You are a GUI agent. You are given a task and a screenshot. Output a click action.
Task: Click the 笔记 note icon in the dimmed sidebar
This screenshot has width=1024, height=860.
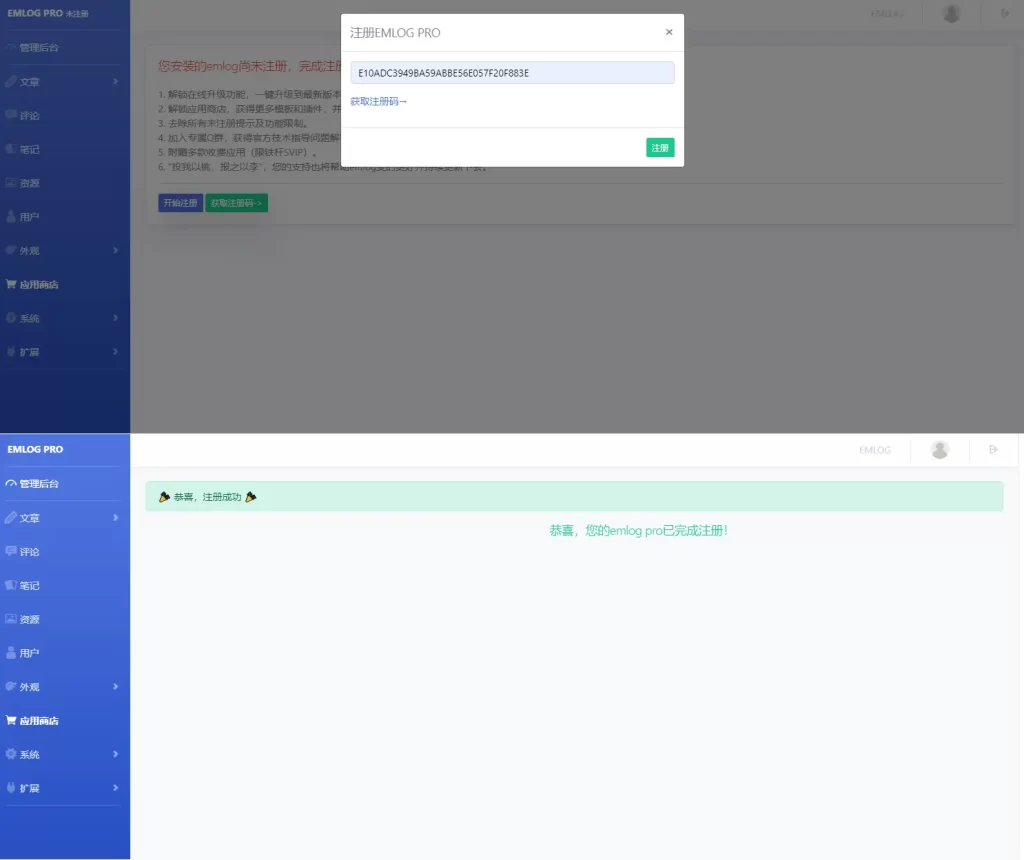tap(11, 149)
